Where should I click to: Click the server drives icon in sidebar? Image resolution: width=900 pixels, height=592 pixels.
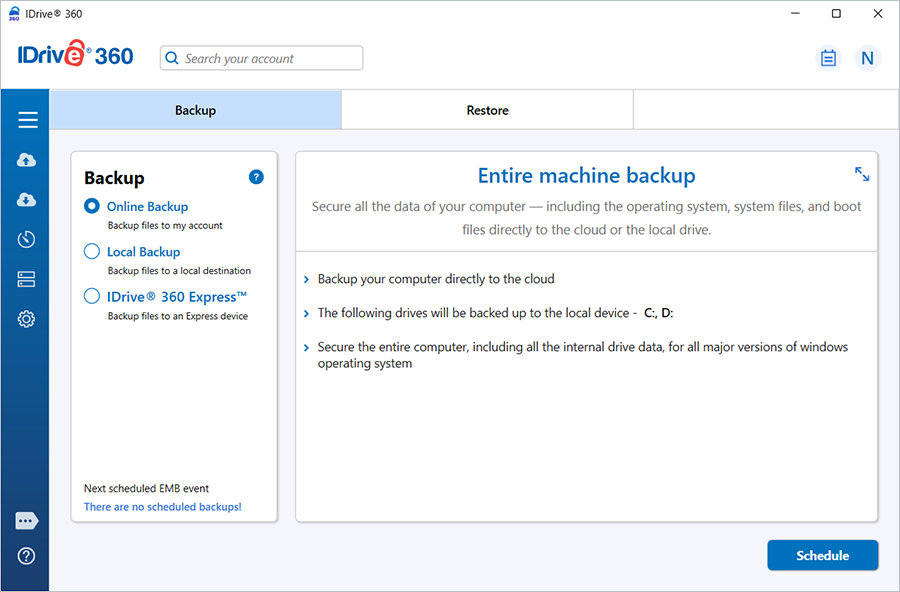click(27, 279)
